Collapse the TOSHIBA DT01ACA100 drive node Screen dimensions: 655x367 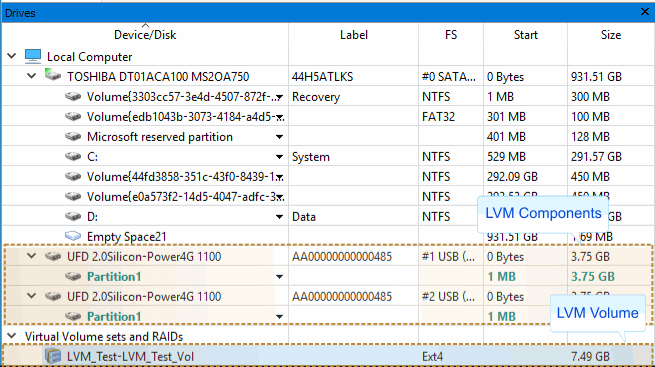32,76
